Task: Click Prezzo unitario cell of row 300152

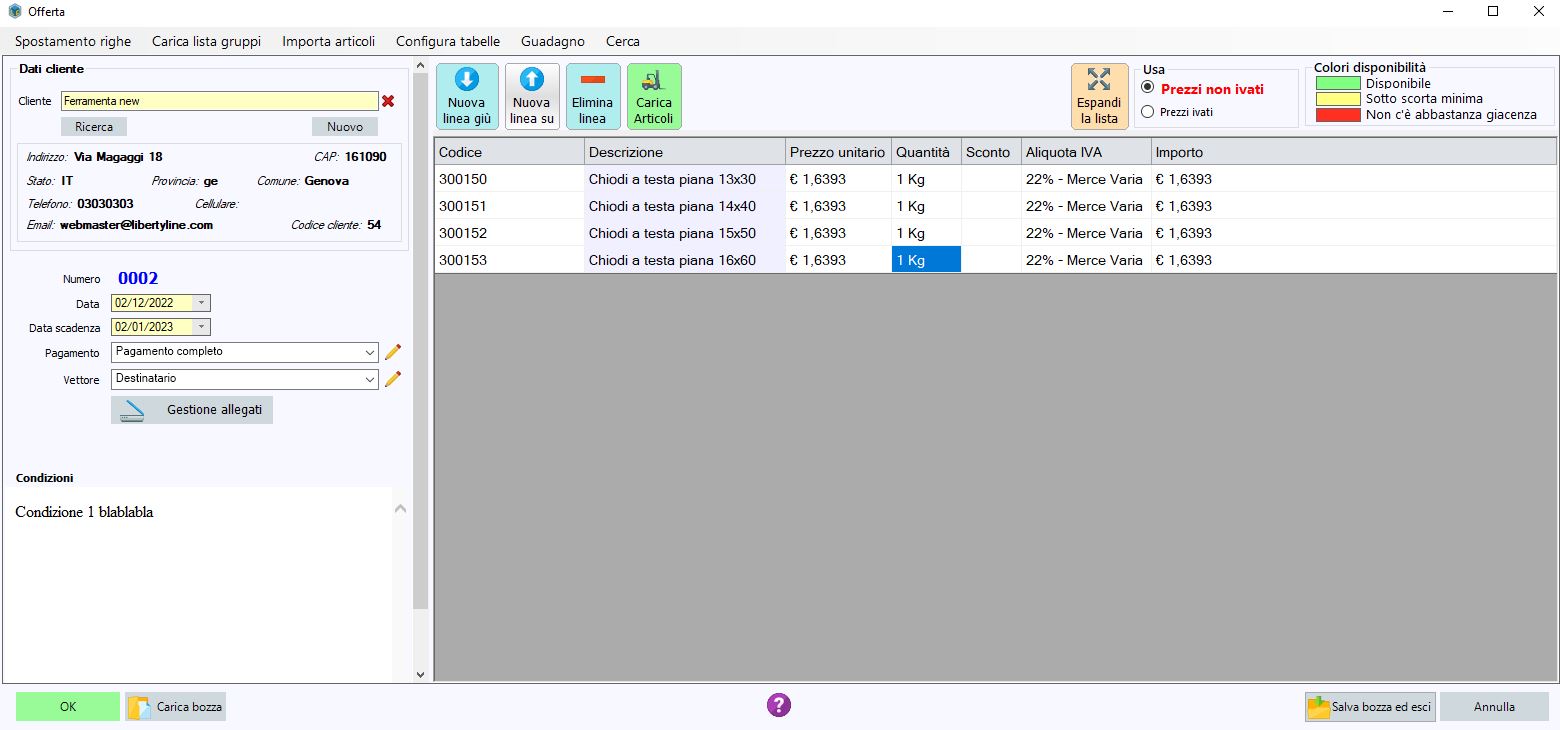Action: pyautogui.click(x=838, y=233)
